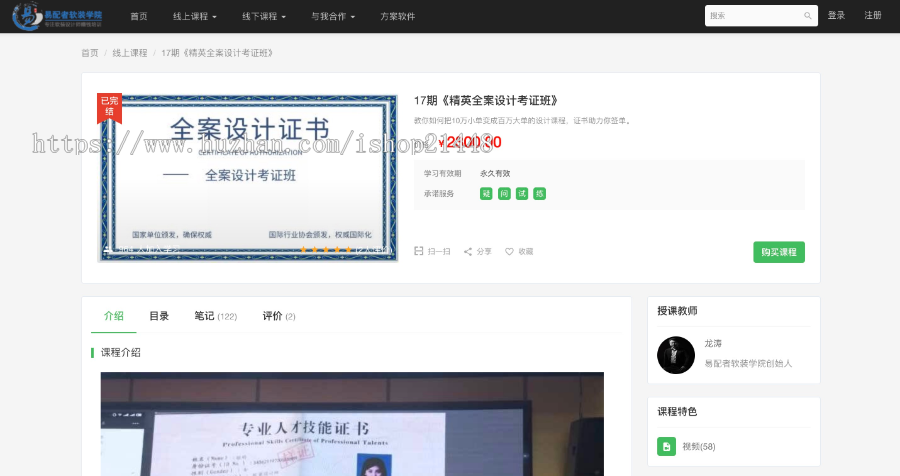This screenshot has height=476, width=900.
Task: Switch to the 笔记 (122) tab
Action: pyautogui.click(x=215, y=316)
